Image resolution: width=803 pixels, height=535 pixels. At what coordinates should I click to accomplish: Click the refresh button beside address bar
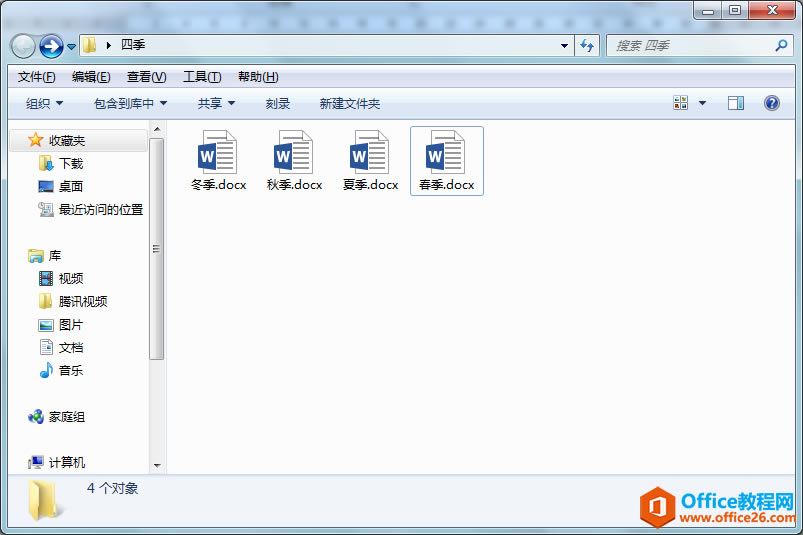587,46
